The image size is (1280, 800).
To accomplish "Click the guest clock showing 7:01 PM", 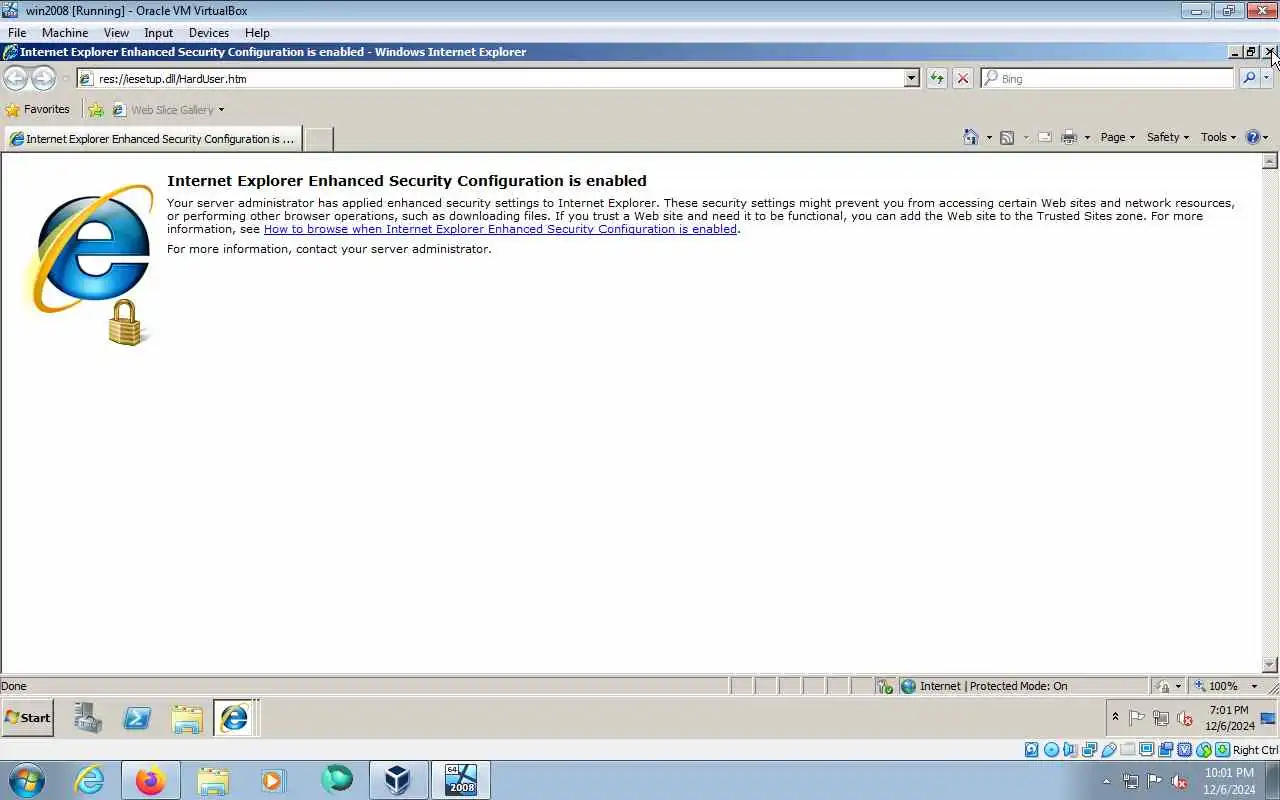I will pyautogui.click(x=1229, y=718).
